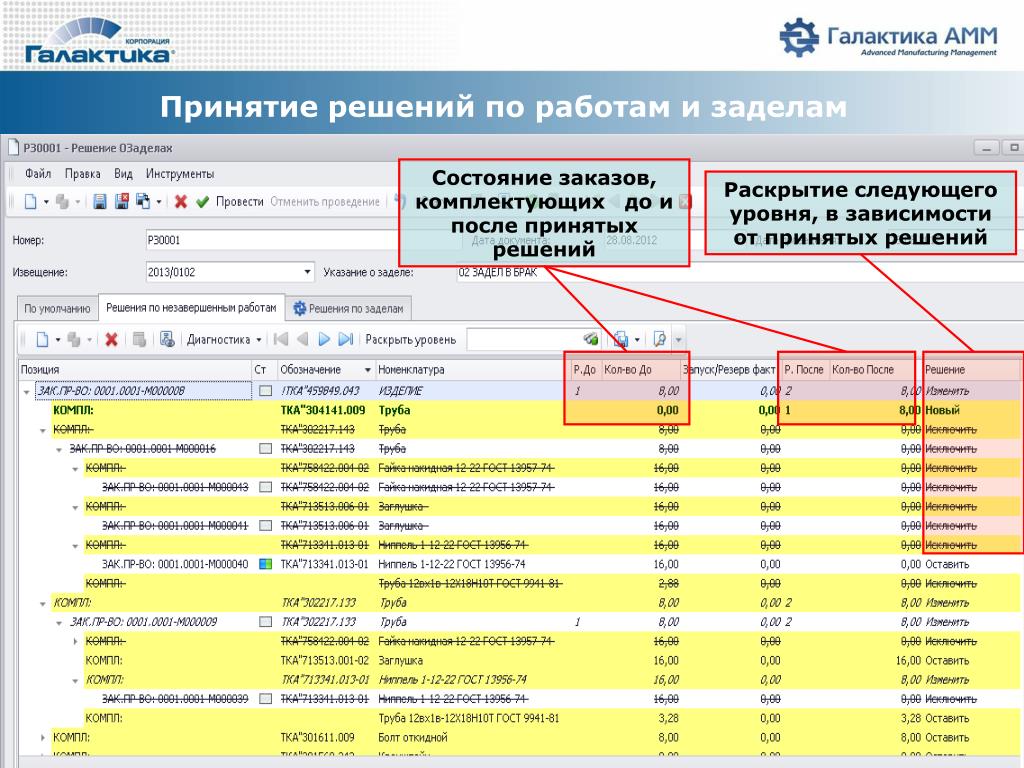Expand the КОМПЛ row for Болт откидной
The height and width of the screenshot is (768, 1024).
click(x=43, y=737)
